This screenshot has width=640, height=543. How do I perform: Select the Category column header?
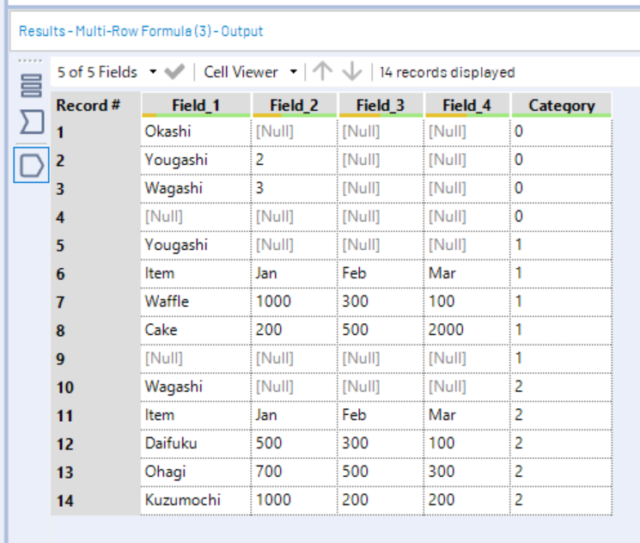562,105
